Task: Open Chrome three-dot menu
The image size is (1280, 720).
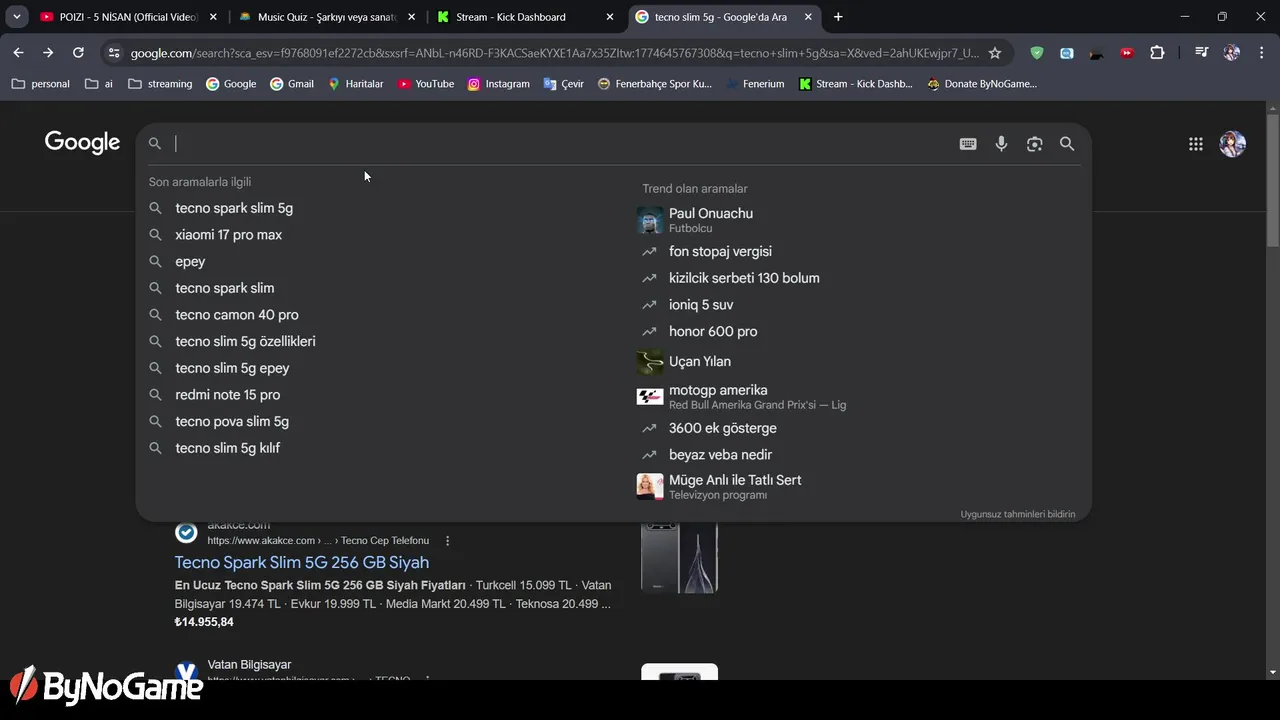Action: pyautogui.click(x=1260, y=53)
